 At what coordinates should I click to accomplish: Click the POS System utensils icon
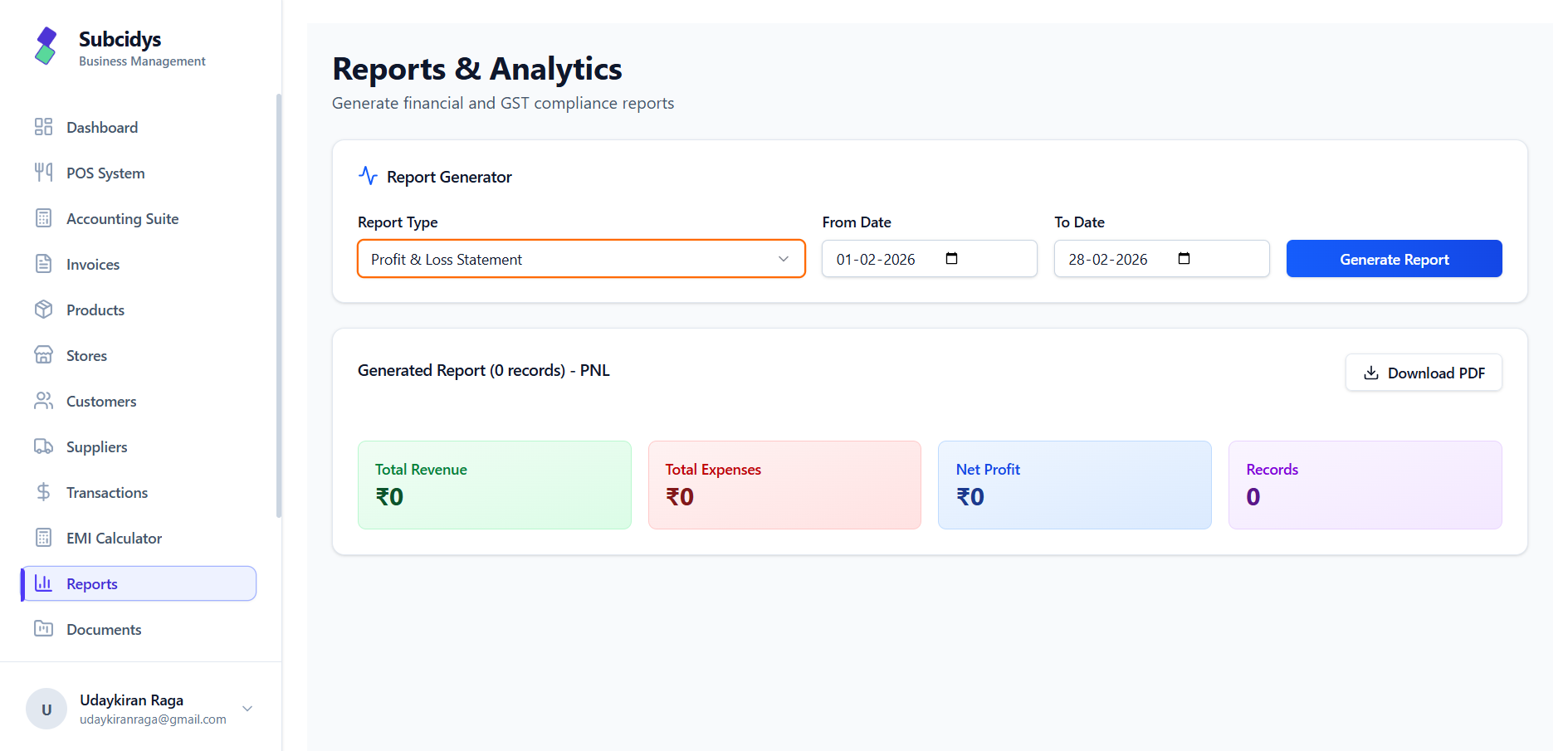[43, 173]
